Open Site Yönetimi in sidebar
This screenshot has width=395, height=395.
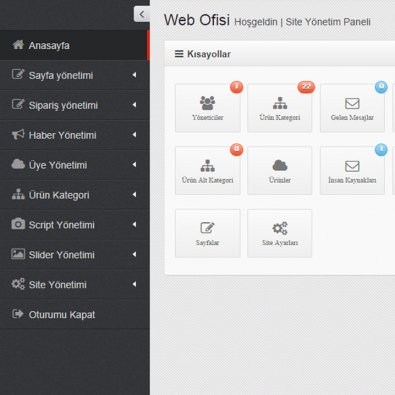(x=75, y=284)
